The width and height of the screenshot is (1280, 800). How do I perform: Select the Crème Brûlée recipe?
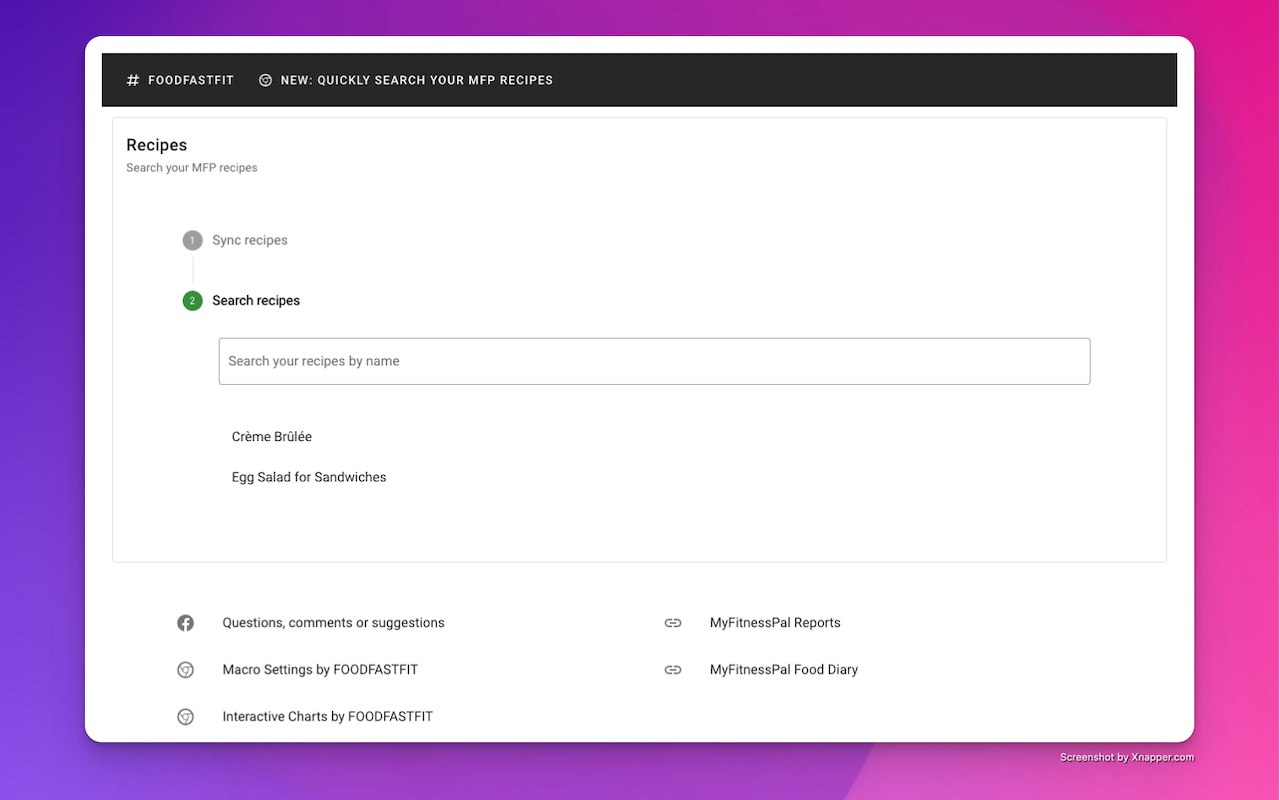click(272, 437)
